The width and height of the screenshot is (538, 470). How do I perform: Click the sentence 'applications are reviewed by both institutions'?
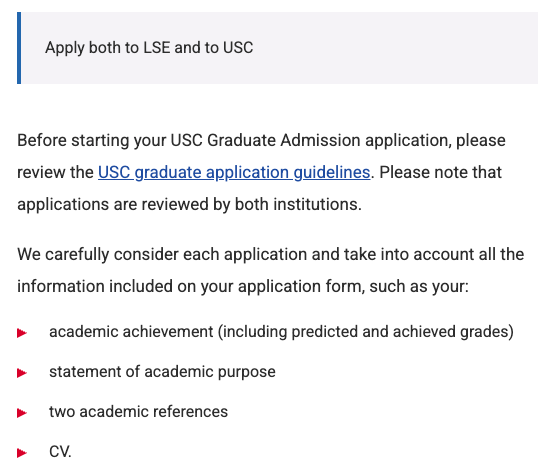tap(189, 205)
